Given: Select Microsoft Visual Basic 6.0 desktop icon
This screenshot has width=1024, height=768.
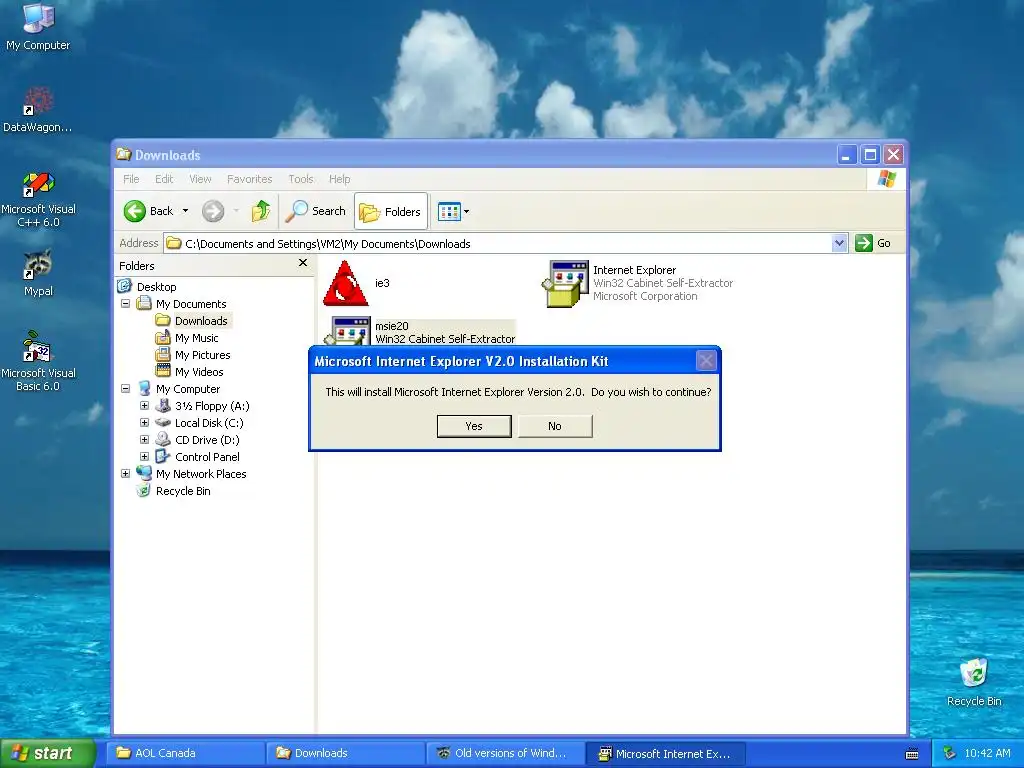Looking at the screenshot, I should pos(38,361).
